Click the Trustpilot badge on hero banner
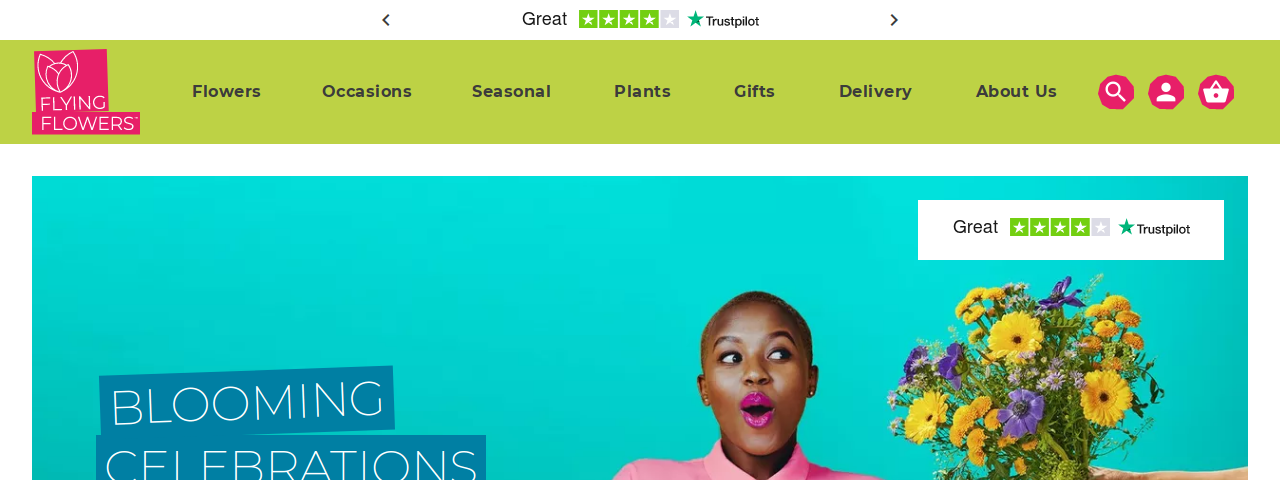Screen dimensions: 1280x480 click(x=1071, y=230)
